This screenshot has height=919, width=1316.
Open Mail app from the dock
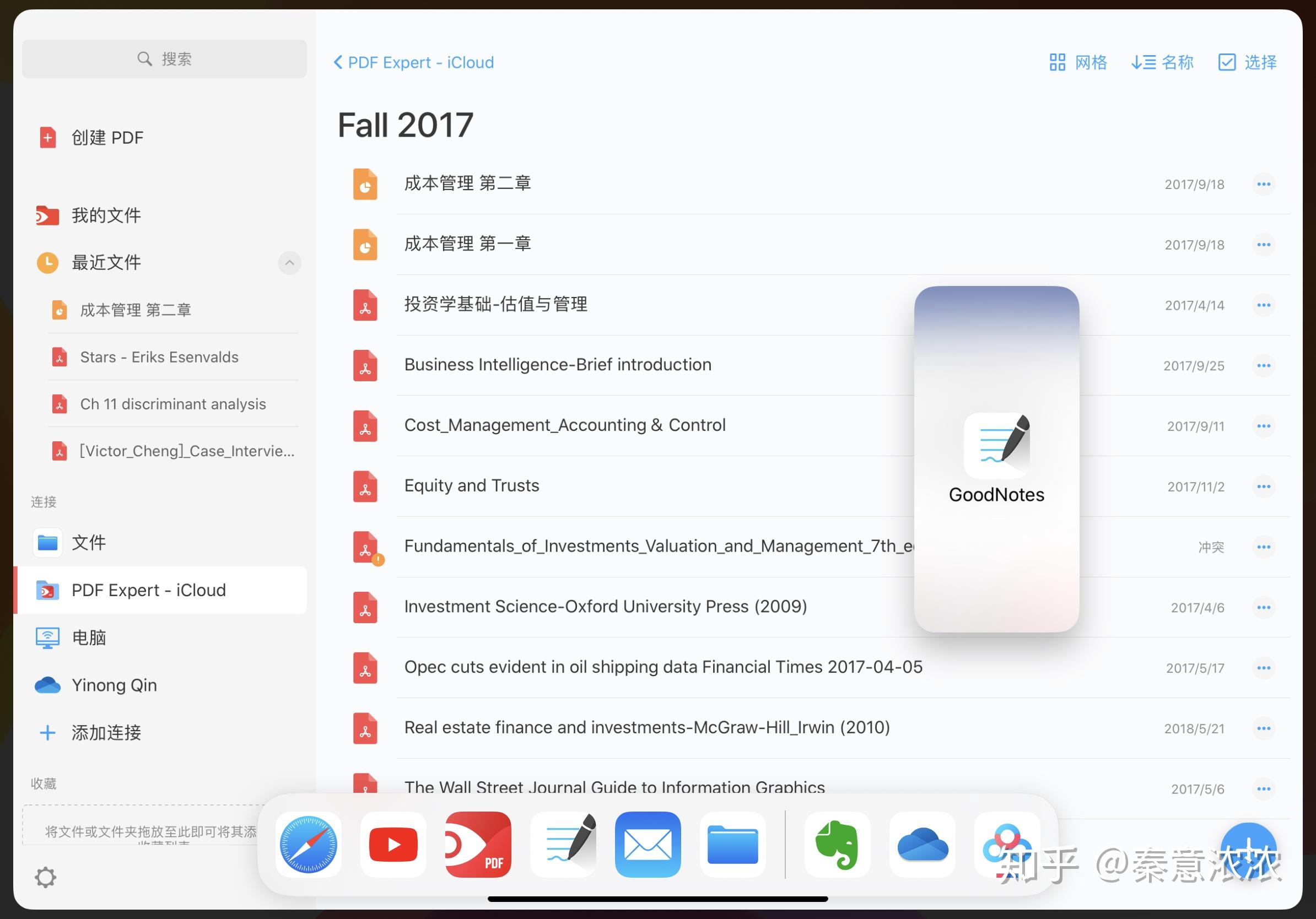648,845
